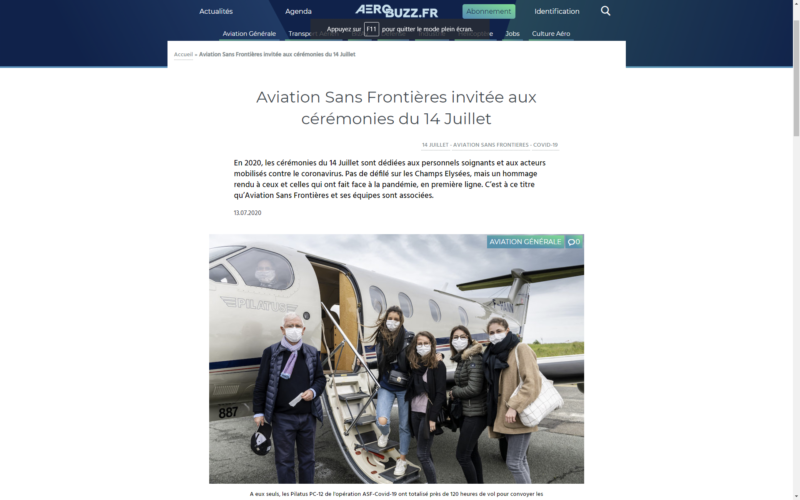Viewport: 800px width, 500px height.
Task: Open the Culture Aéro category tab
Action: point(551,34)
